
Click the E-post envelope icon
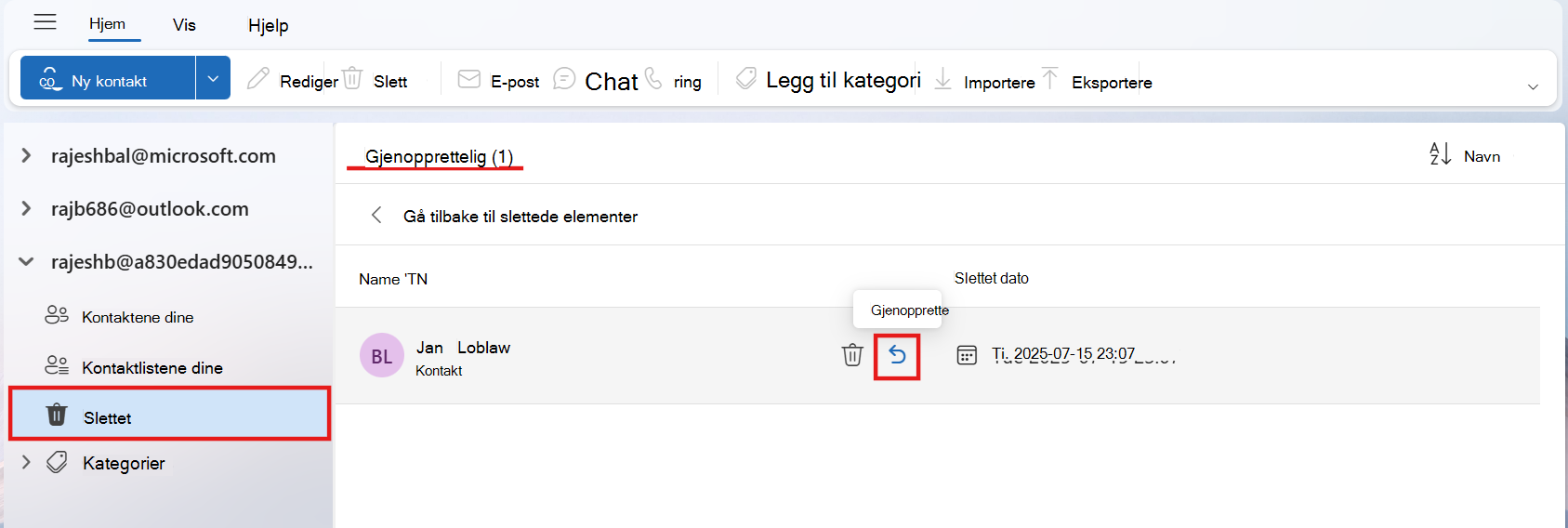[x=469, y=79]
